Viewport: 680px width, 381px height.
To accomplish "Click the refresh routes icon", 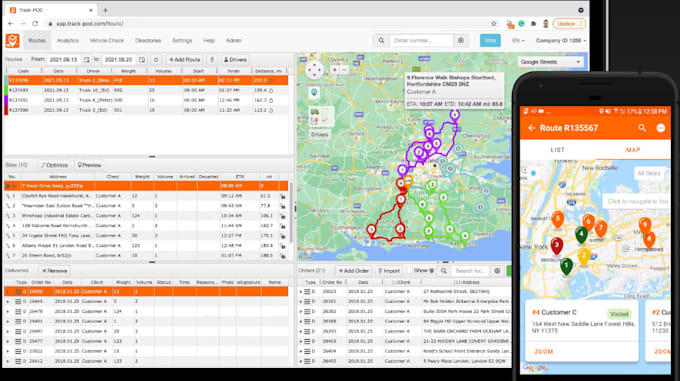I will coord(156,59).
